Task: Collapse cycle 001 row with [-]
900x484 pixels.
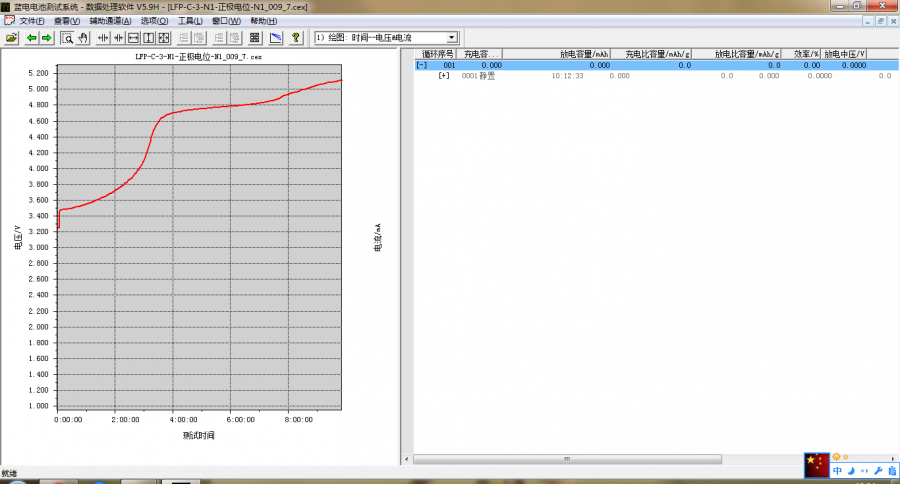Action: tap(421, 65)
